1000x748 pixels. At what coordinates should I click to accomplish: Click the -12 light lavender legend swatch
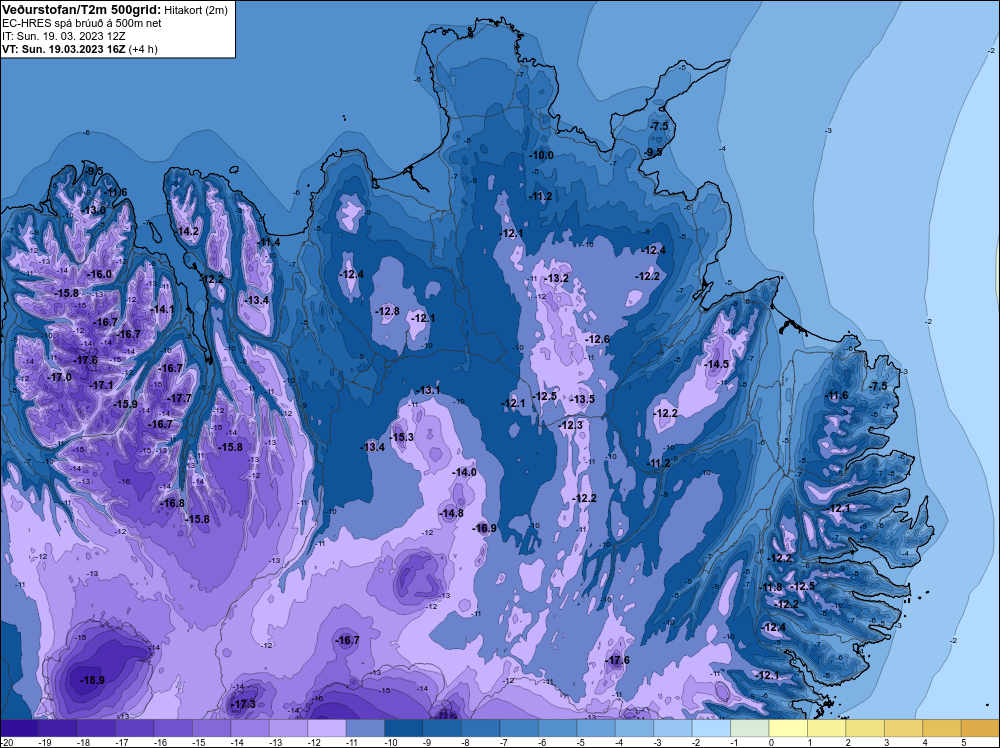coord(327,728)
